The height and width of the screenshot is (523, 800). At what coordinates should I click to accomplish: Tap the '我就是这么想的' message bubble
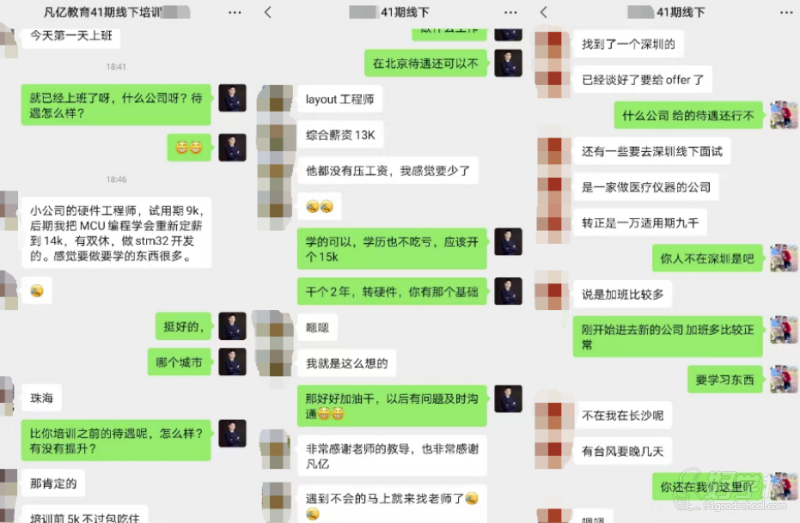[x=347, y=363]
